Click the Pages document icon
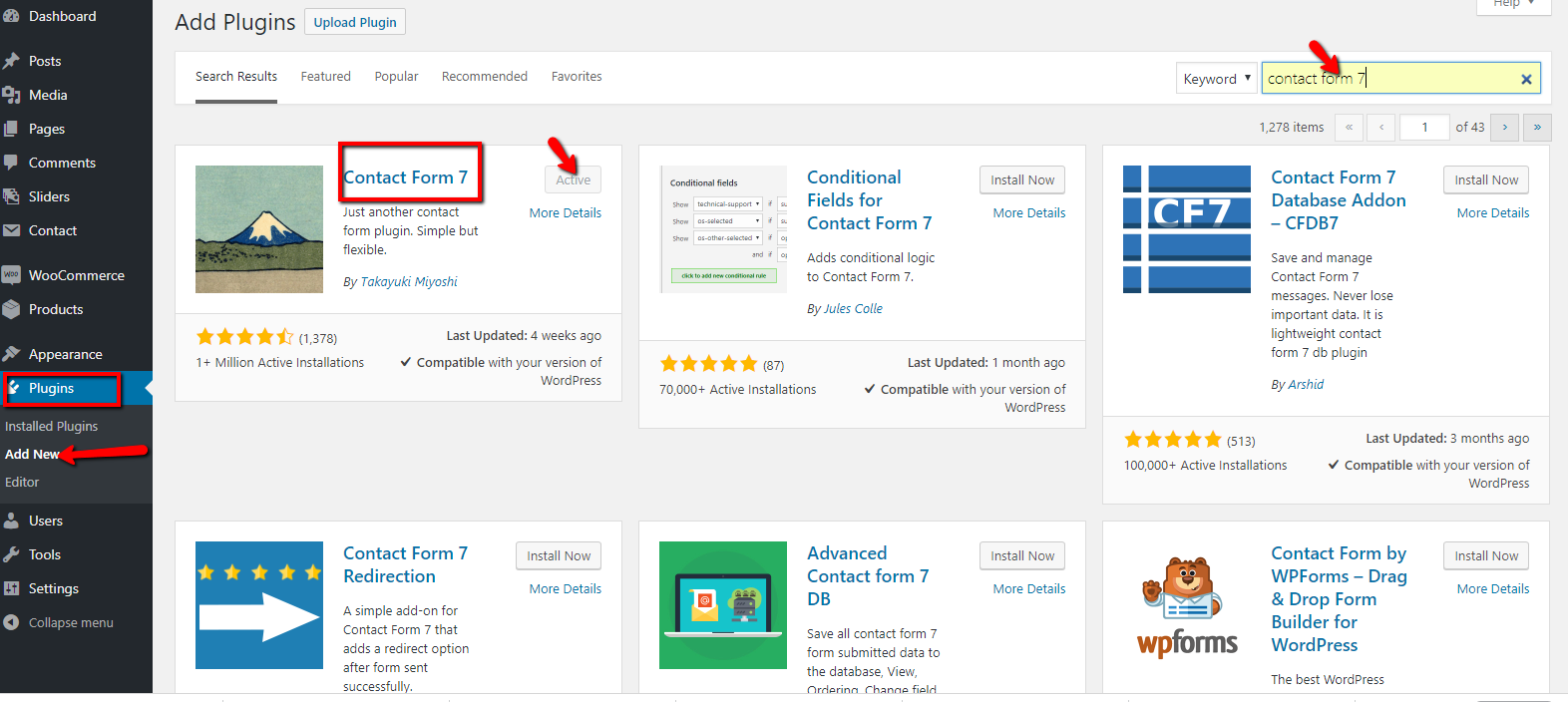Screen dimensions: 1568x702 (11, 129)
